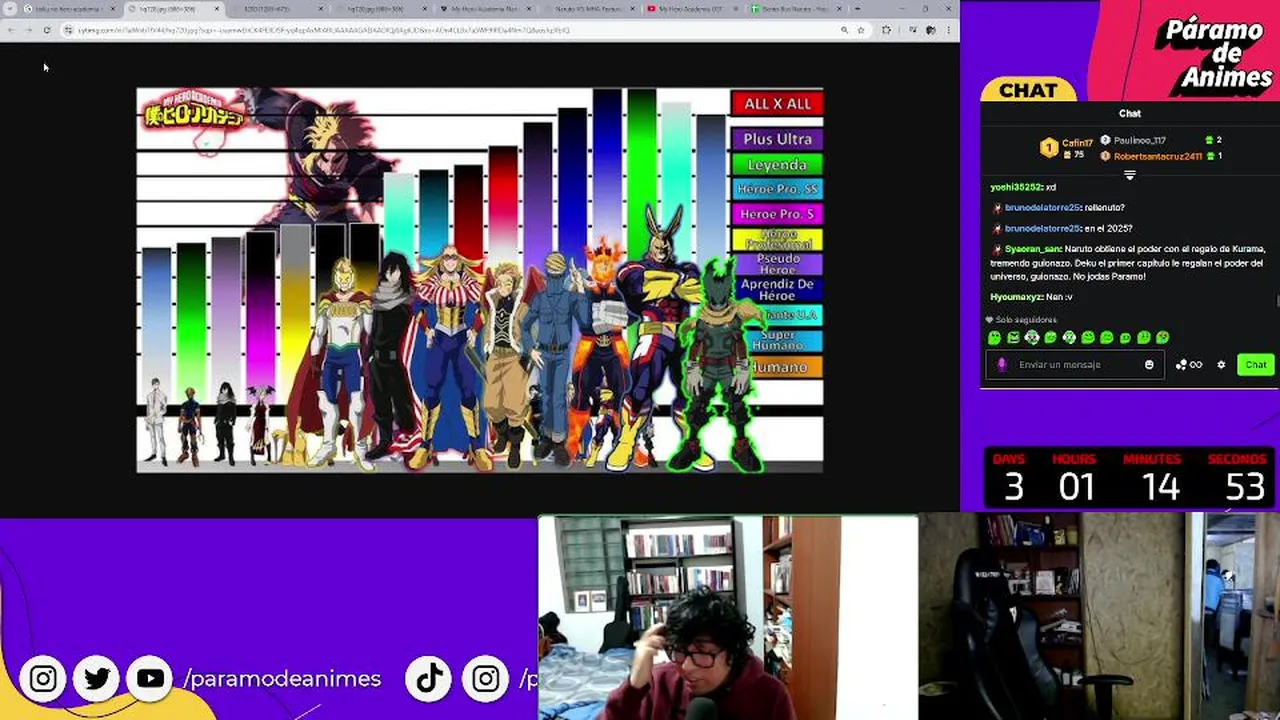Close the 1200 (1200×675) tab
1280x720 pixels.
321,9
